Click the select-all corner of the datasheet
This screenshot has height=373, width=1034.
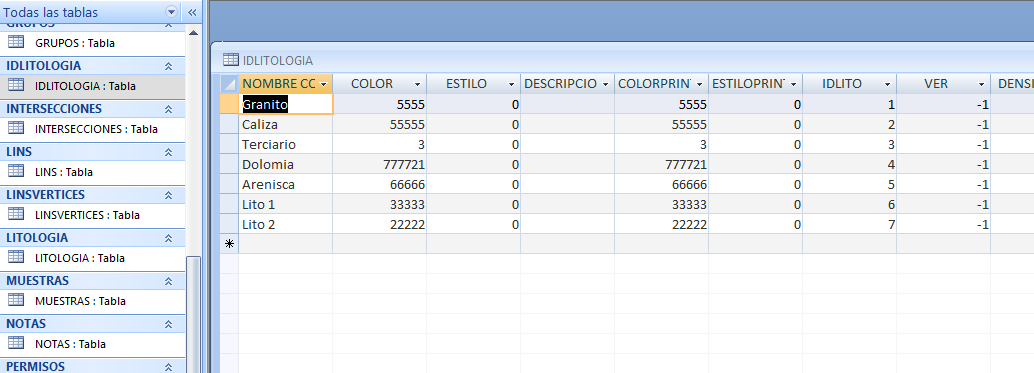coord(229,84)
